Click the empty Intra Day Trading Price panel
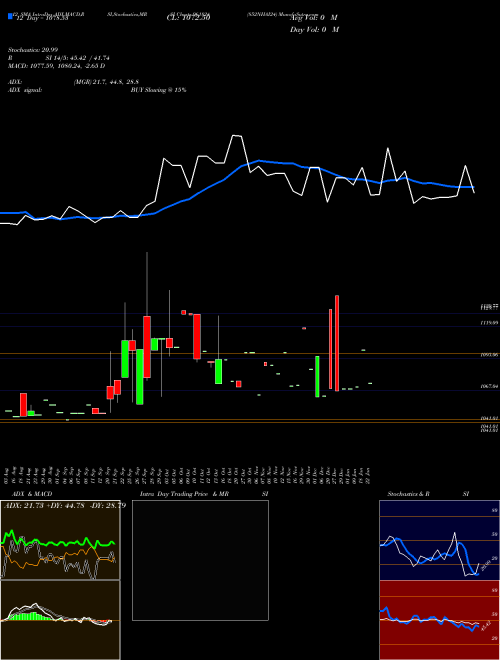The height and width of the screenshot is (660, 500). coord(200,560)
